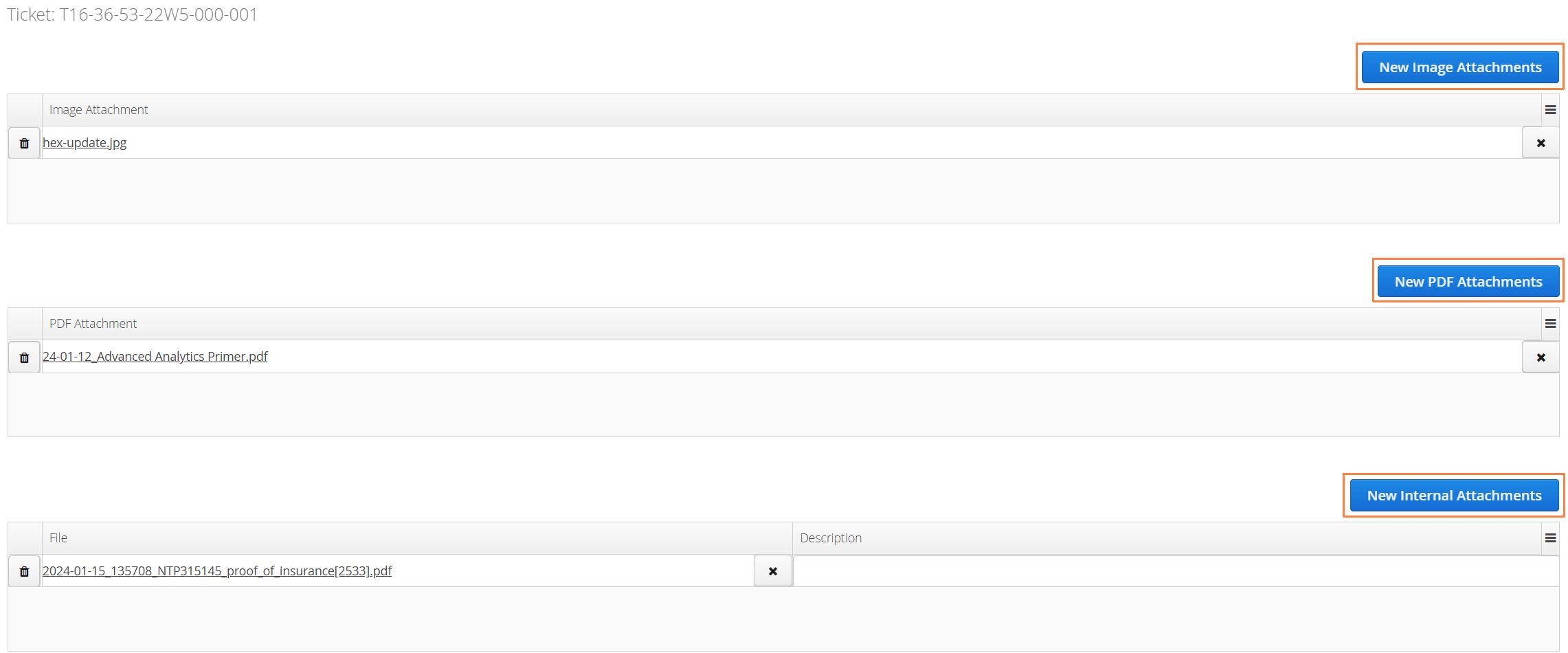Remove proof_of_insurance row using trash icon
The height and width of the screenshot is (653, 1568).
click(x=24, y=571)
